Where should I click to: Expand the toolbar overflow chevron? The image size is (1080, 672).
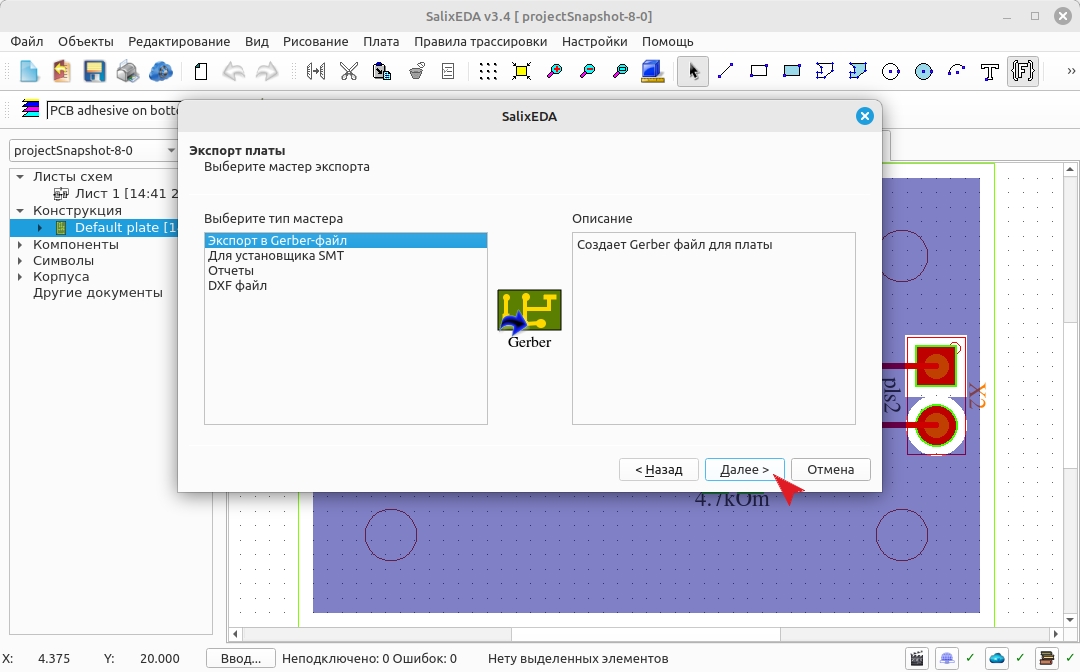tap(1070, 71)
